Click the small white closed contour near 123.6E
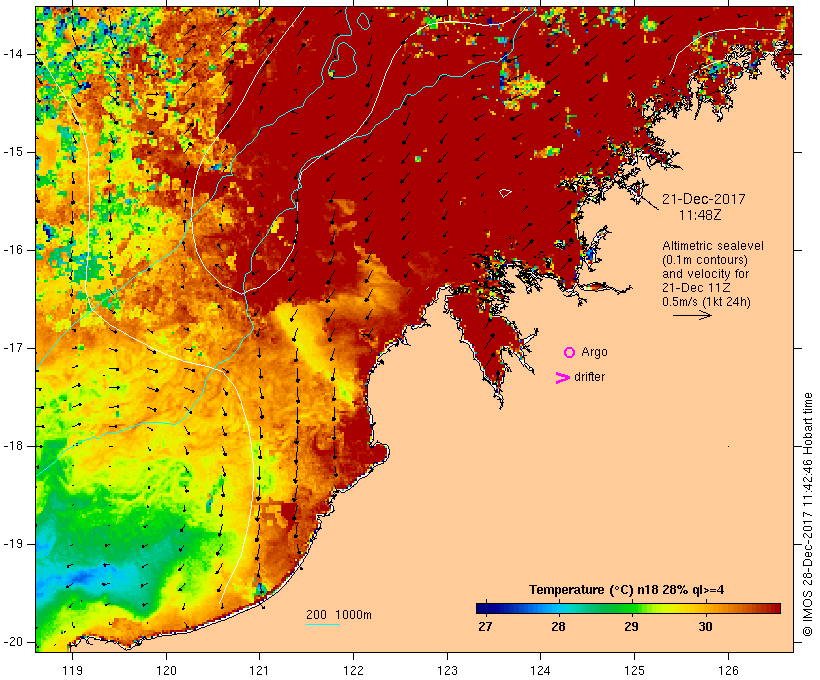Screen dimensions: 820x680 505,193
